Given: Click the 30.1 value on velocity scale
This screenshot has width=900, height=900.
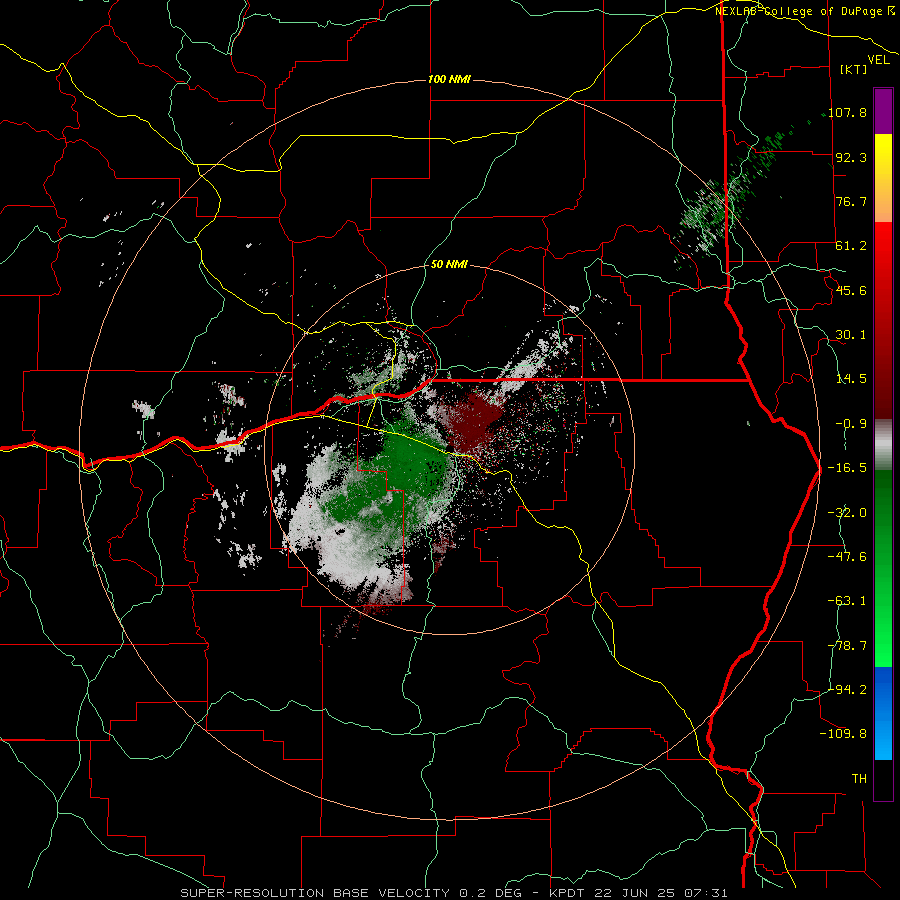Looking at the screenshot, I should click(x=851, y=335).
